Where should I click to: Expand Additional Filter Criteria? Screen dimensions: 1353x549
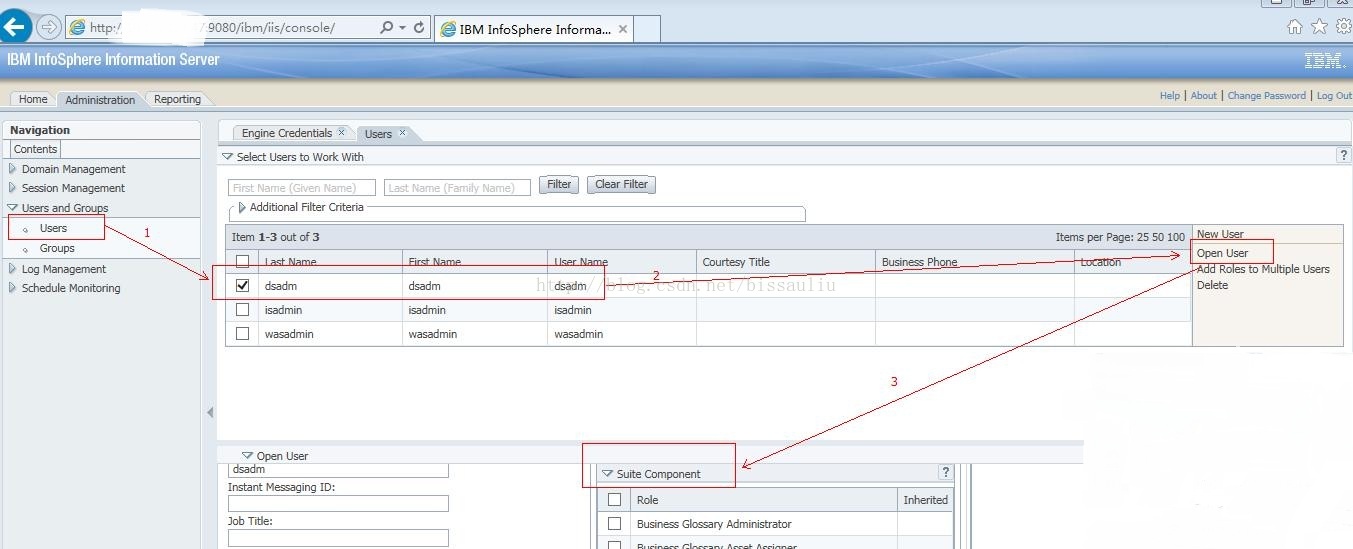point(242,207)
